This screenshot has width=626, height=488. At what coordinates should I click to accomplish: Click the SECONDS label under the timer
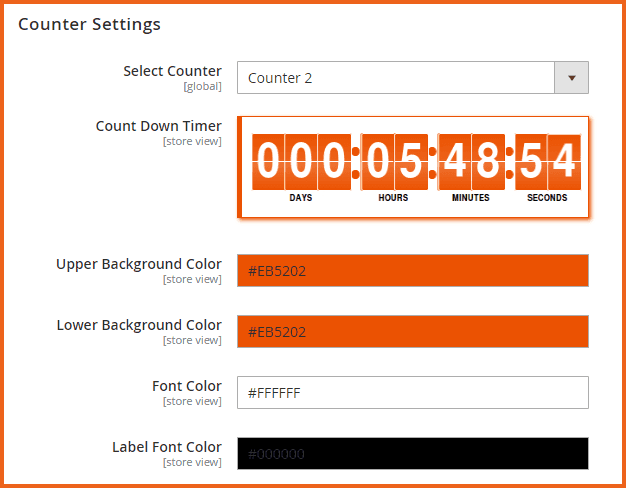[x=547, y=198]
